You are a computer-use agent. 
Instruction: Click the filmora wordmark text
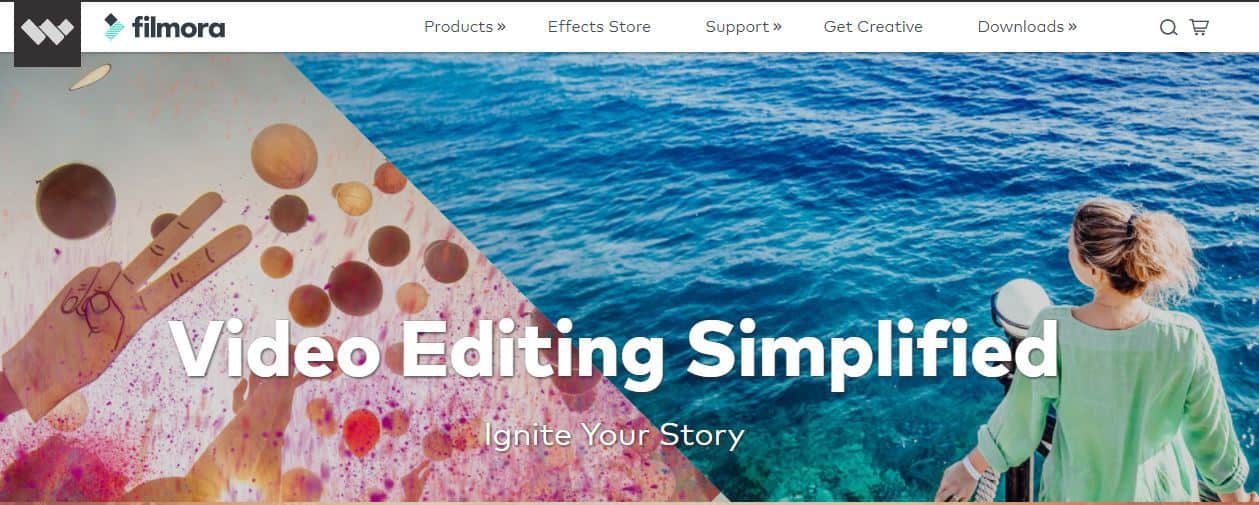179,27
